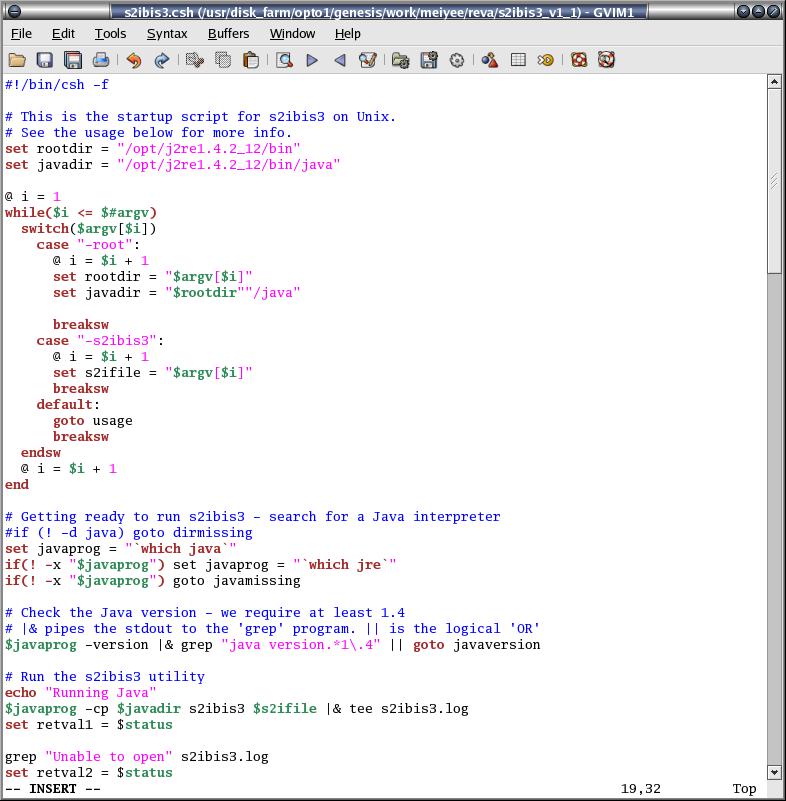Click the Save All files icon
The height and width of the screenshot is (801, 786).
73,60
